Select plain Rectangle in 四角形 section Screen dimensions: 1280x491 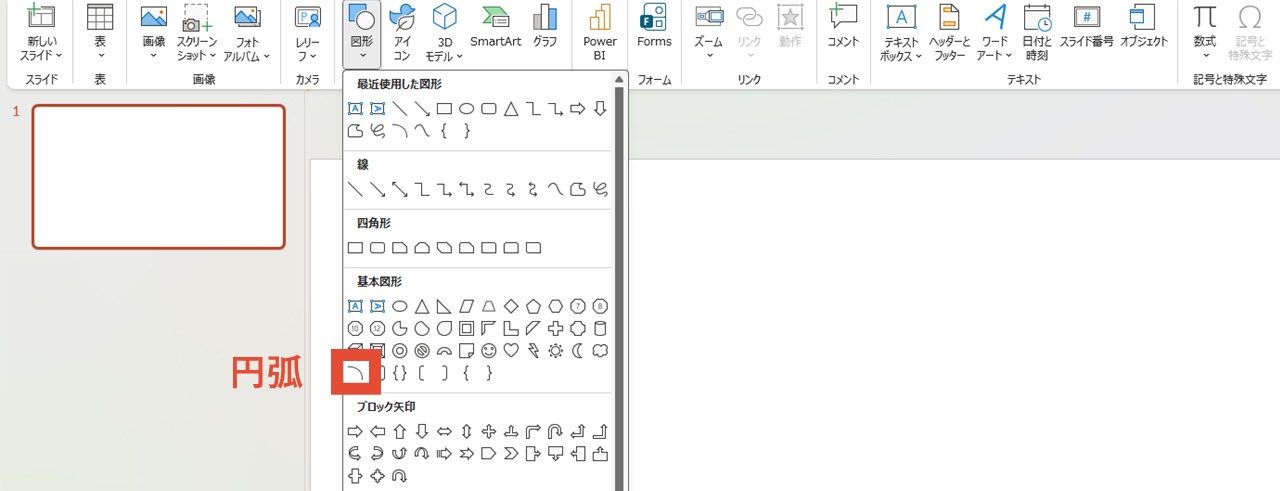pyautogui.click(x=354, y=247)
